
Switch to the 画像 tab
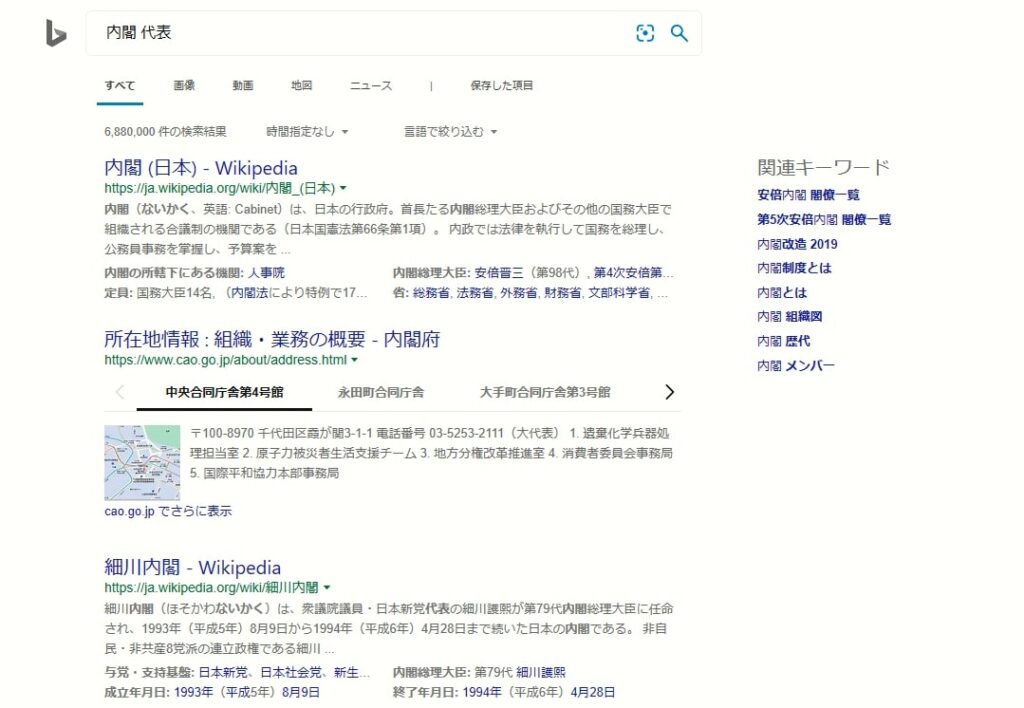click(x=184, y=85)
